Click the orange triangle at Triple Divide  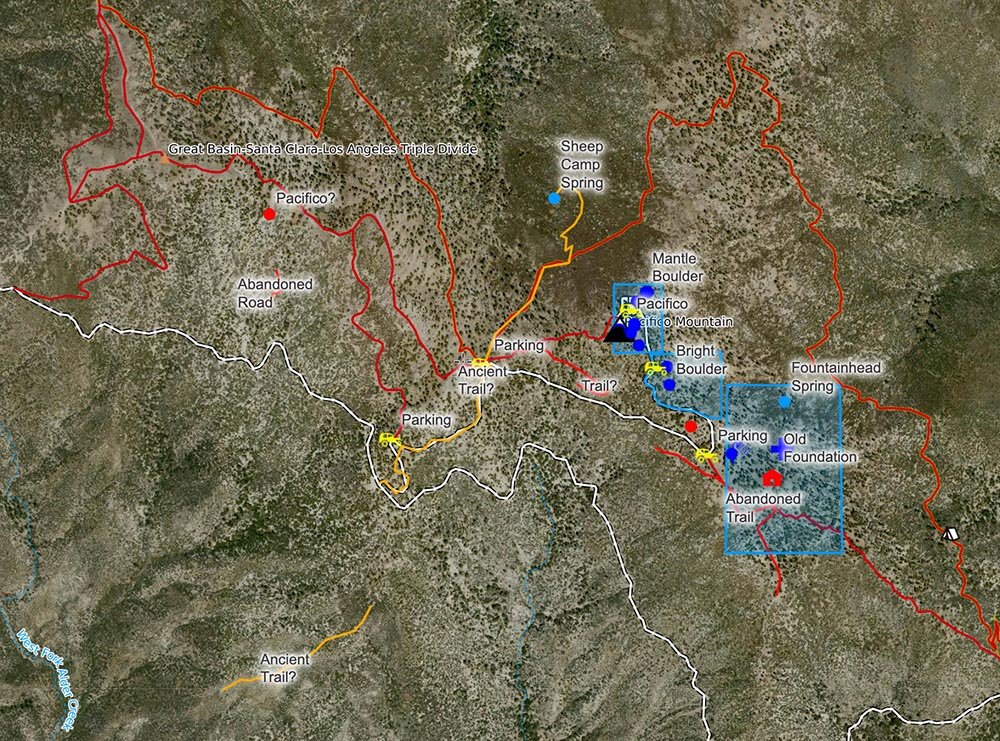click(x=165, y=159)
